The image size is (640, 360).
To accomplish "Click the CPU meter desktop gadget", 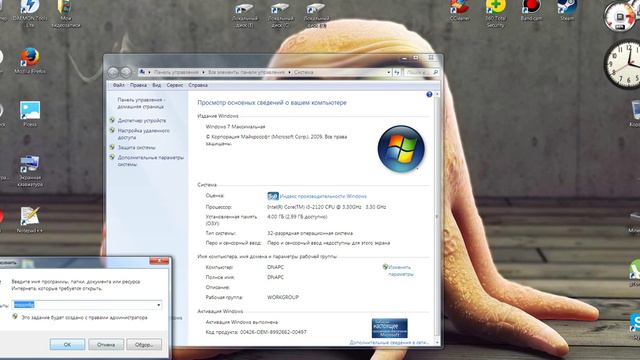I will coord(621,16).
